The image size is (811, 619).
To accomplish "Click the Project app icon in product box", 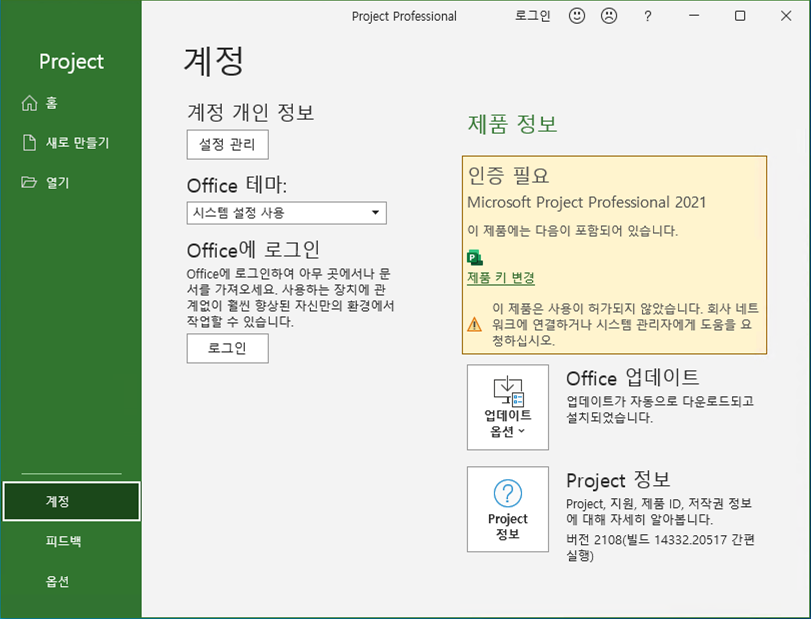I will 475,257.
